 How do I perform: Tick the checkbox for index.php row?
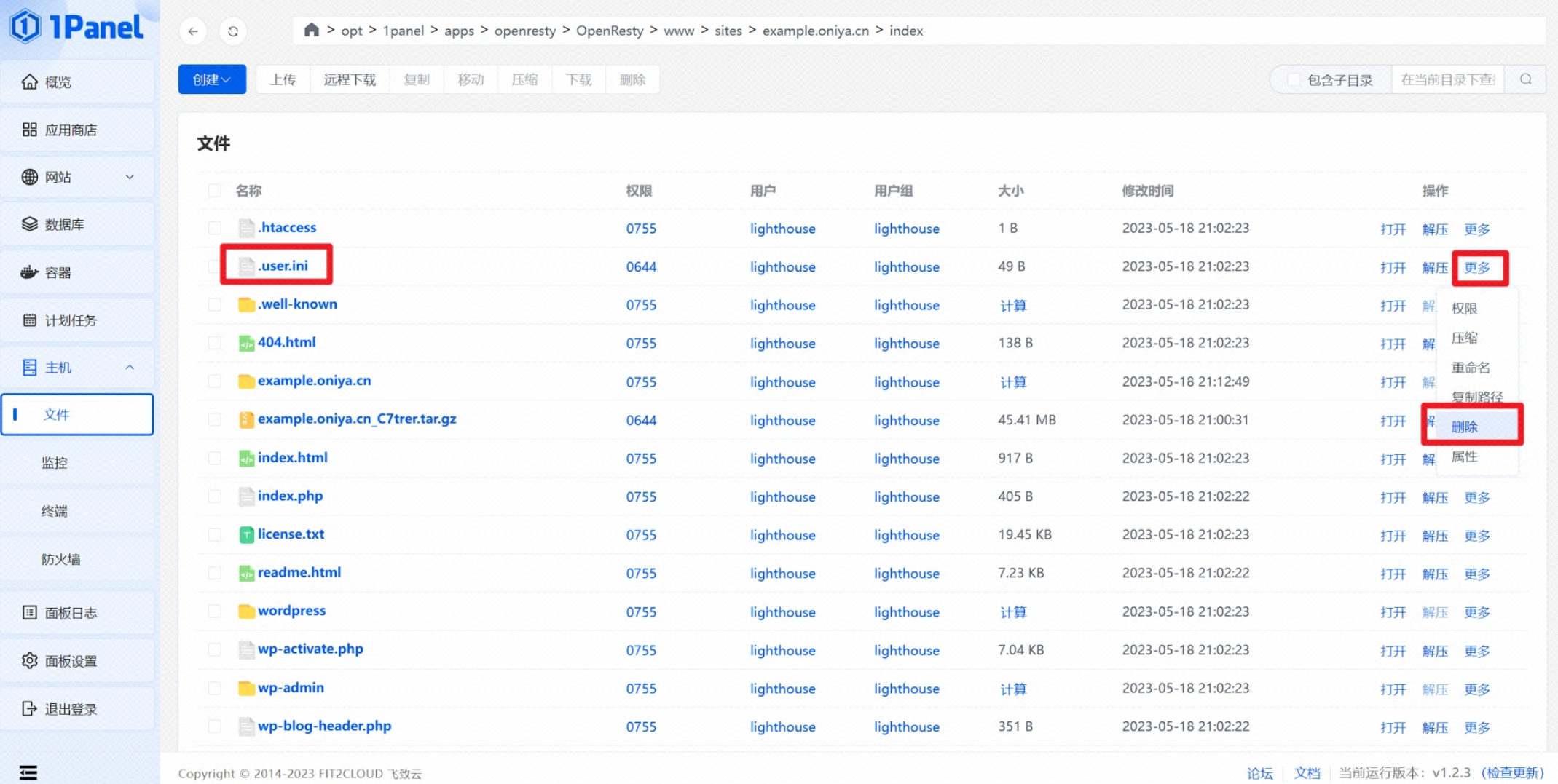(x=214, y=496)
